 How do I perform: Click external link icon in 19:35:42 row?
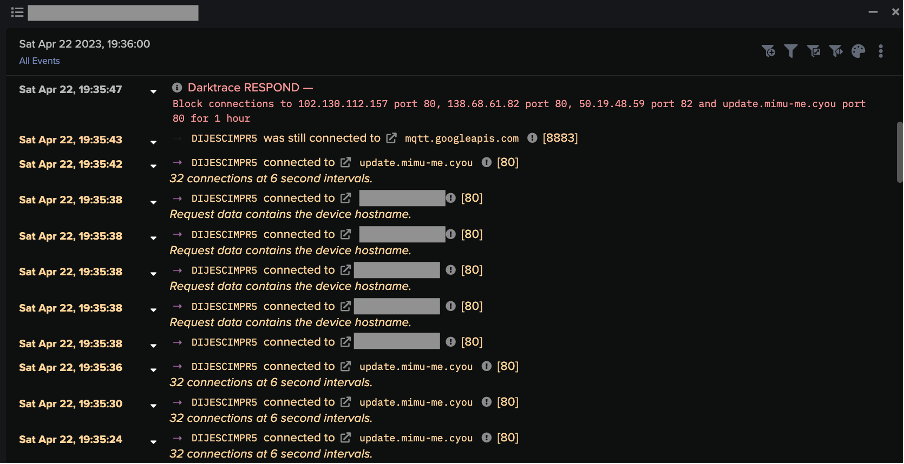pos(346,163)
